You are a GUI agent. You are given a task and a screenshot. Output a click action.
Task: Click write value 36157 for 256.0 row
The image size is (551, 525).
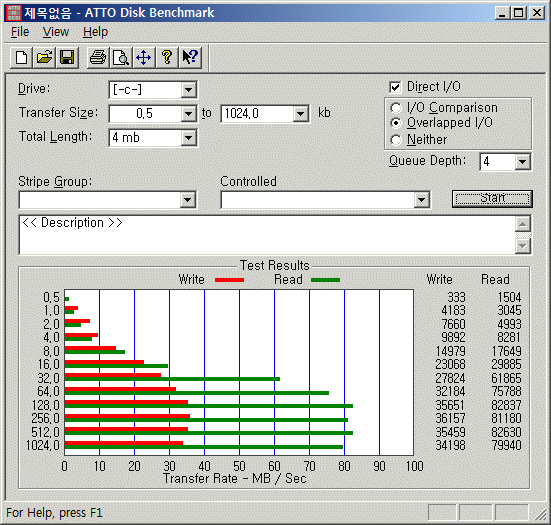point(450,419)
